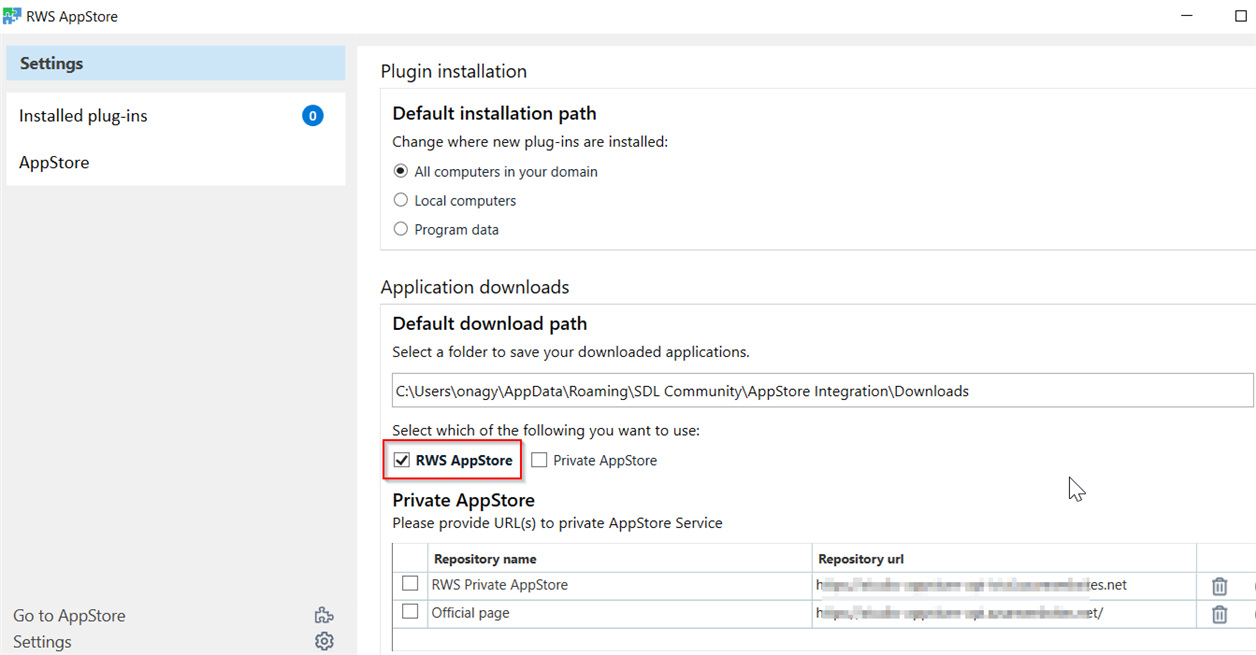Uncheck the RWS AppStore checkbox

[x=402, y=460]
